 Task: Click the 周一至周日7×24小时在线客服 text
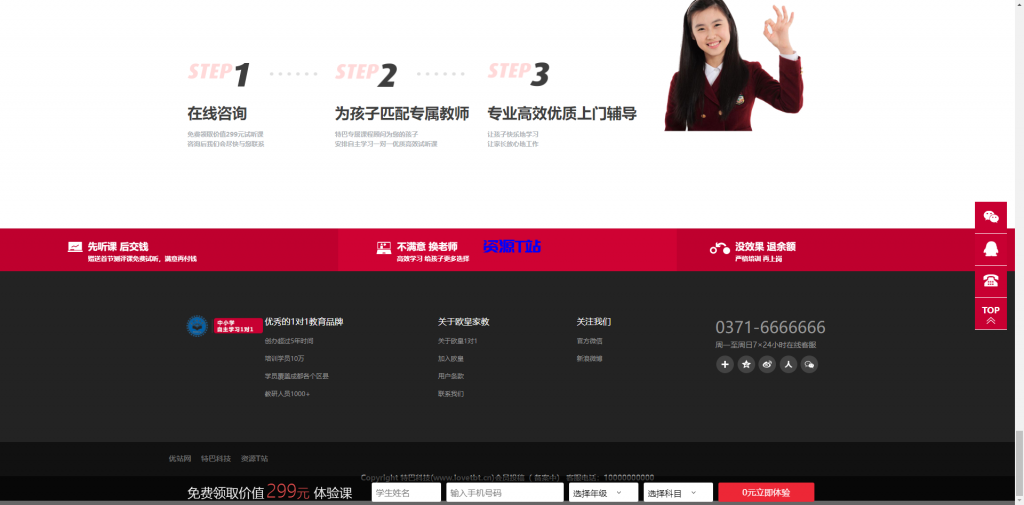coord(766,345)
